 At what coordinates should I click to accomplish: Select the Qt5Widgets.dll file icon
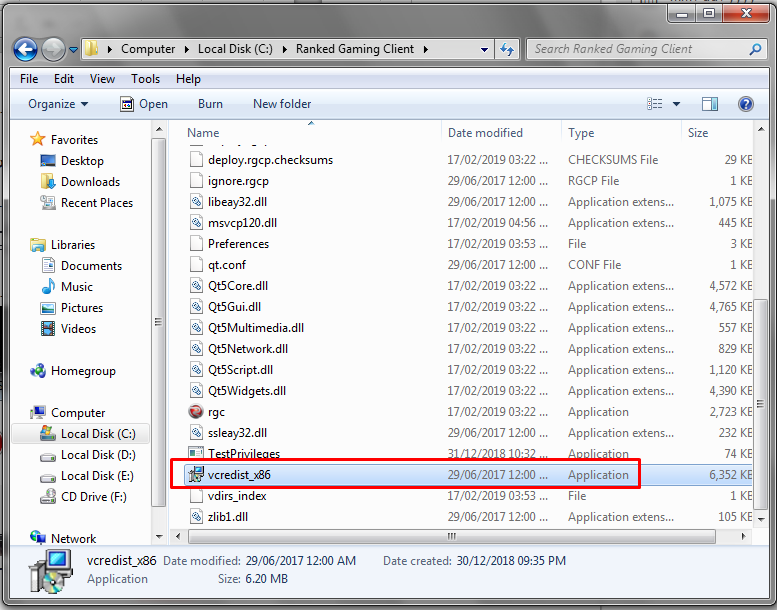click(196, 390)
